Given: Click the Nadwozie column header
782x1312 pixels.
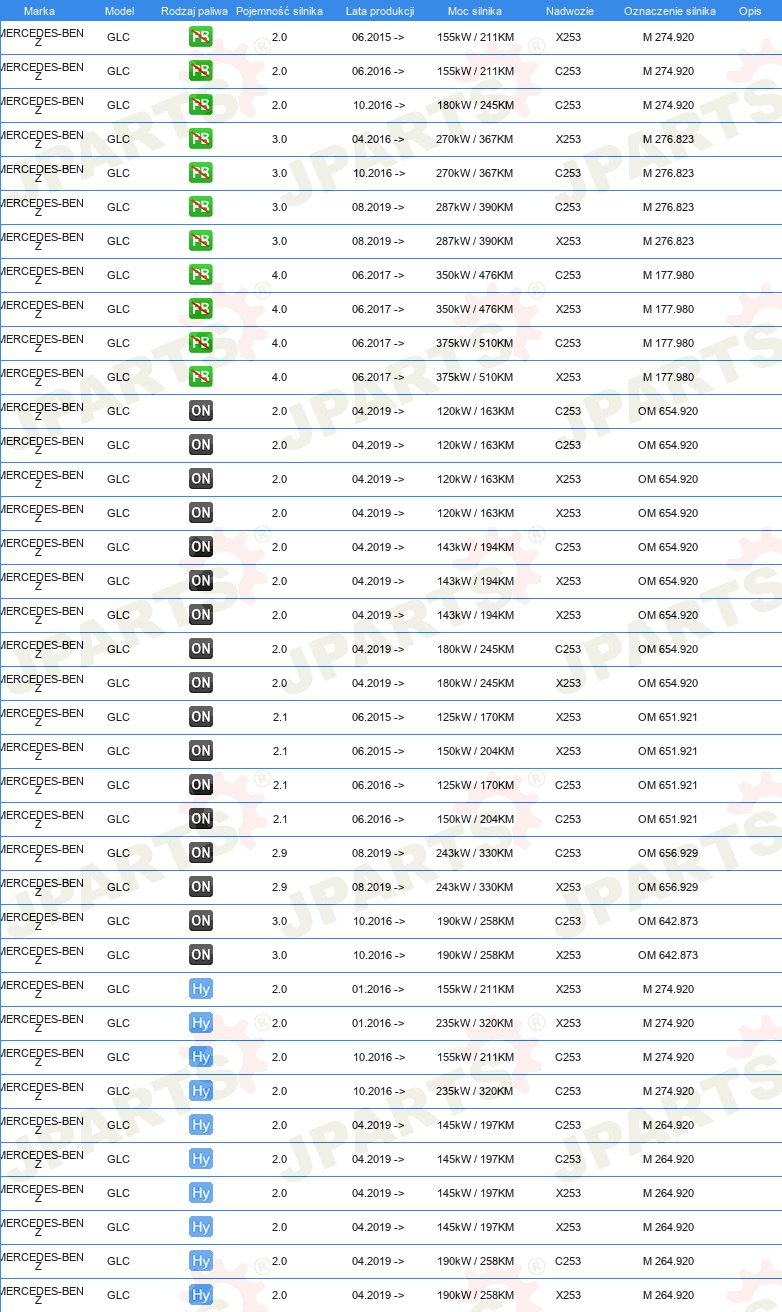Looking at the screenshot, I should tap(568, 11).
